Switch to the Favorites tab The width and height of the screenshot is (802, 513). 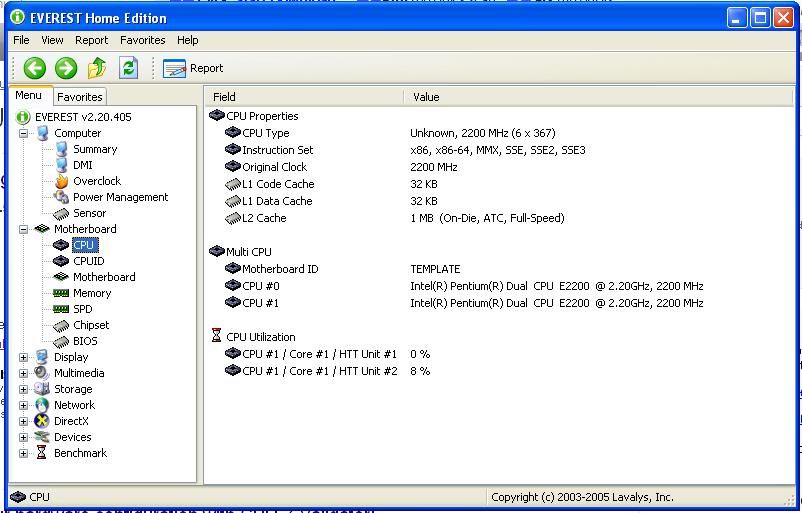coord(80,97)
